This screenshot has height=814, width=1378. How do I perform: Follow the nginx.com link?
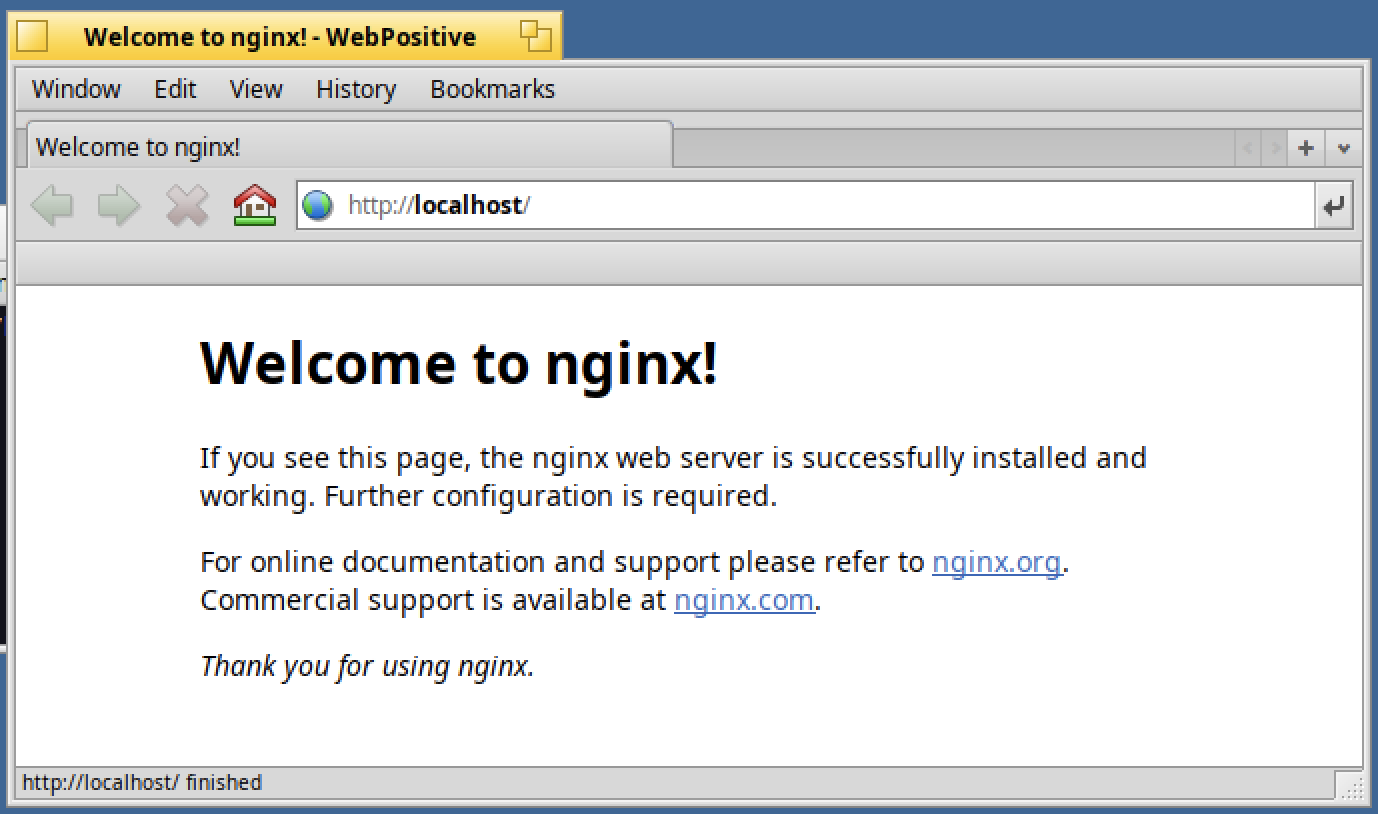[744, 600]
